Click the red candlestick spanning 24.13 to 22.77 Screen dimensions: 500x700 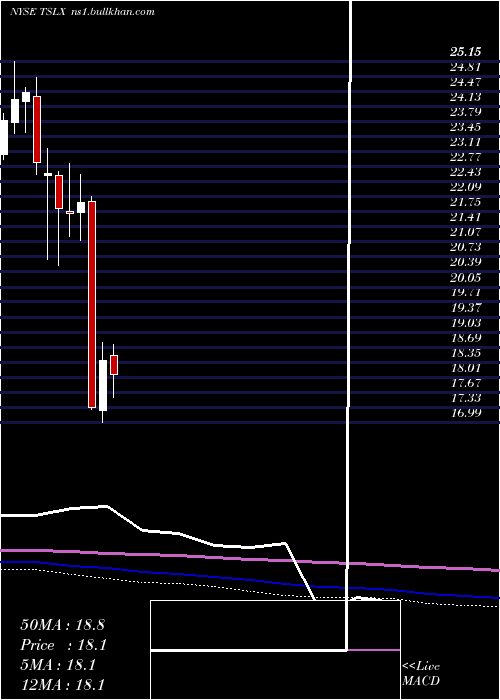click(37, 129)
